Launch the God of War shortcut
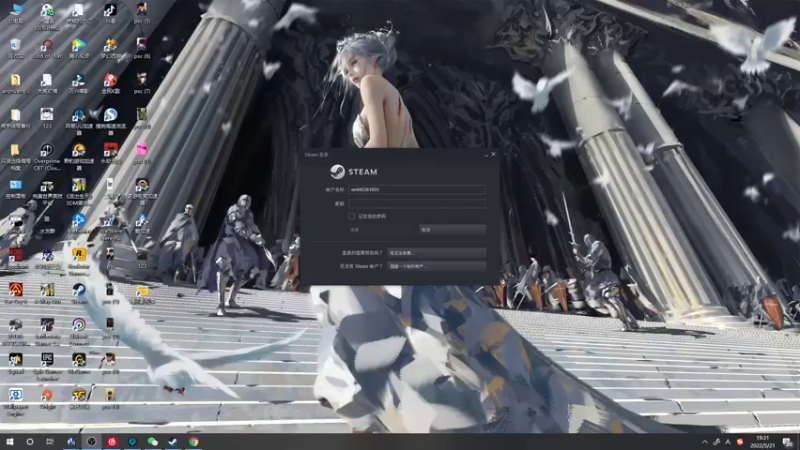The width and height of the screenshot is (800, 450). point(47,48)
